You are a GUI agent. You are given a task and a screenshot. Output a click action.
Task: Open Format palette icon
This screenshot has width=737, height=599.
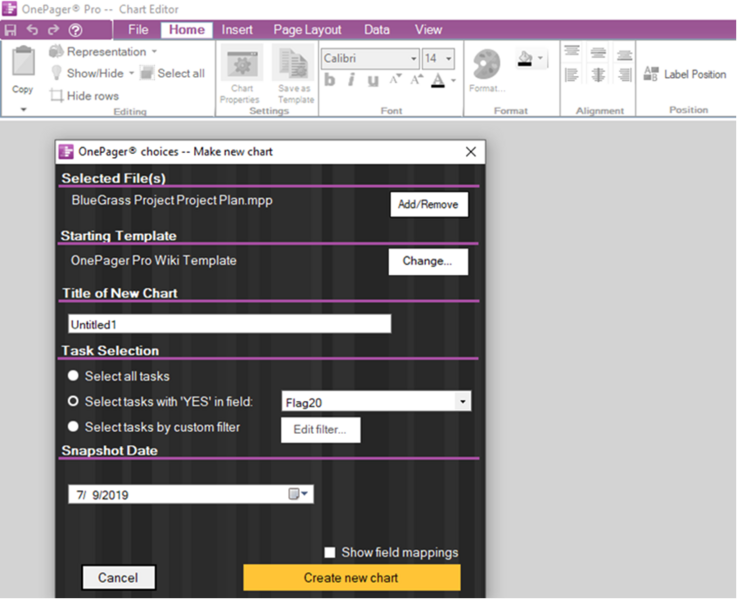486,64
